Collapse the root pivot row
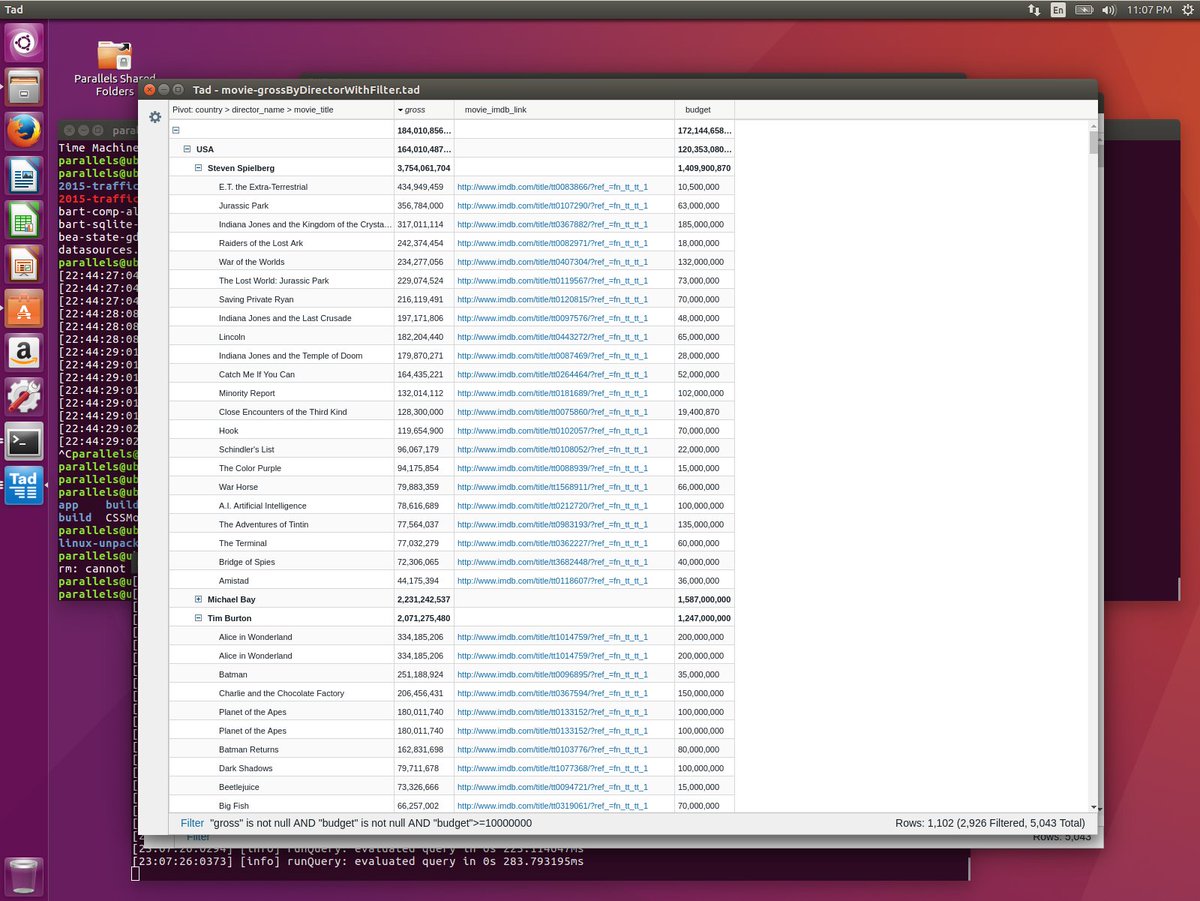Image resolution: width=1200 pixels, height=901 pixels. point(176,130)
